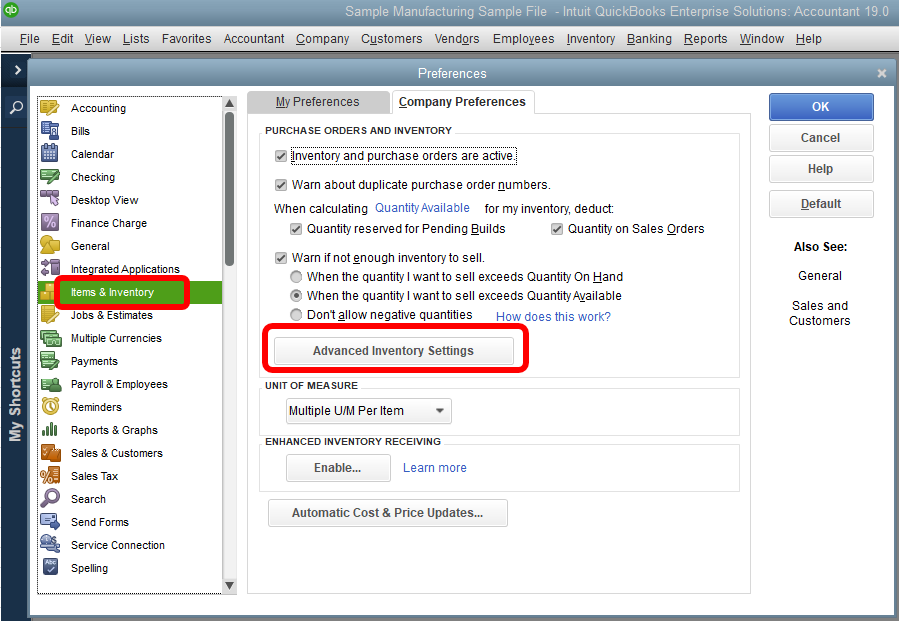
Task: Click the Default button
Action: click(821, 204)
